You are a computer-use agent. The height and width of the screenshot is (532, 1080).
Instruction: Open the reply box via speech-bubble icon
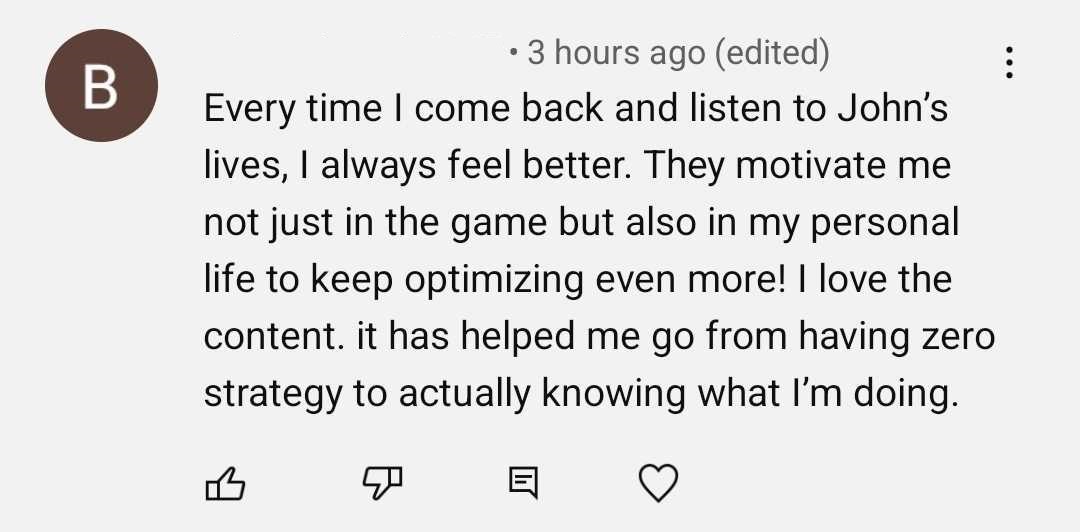coord(522,484)
